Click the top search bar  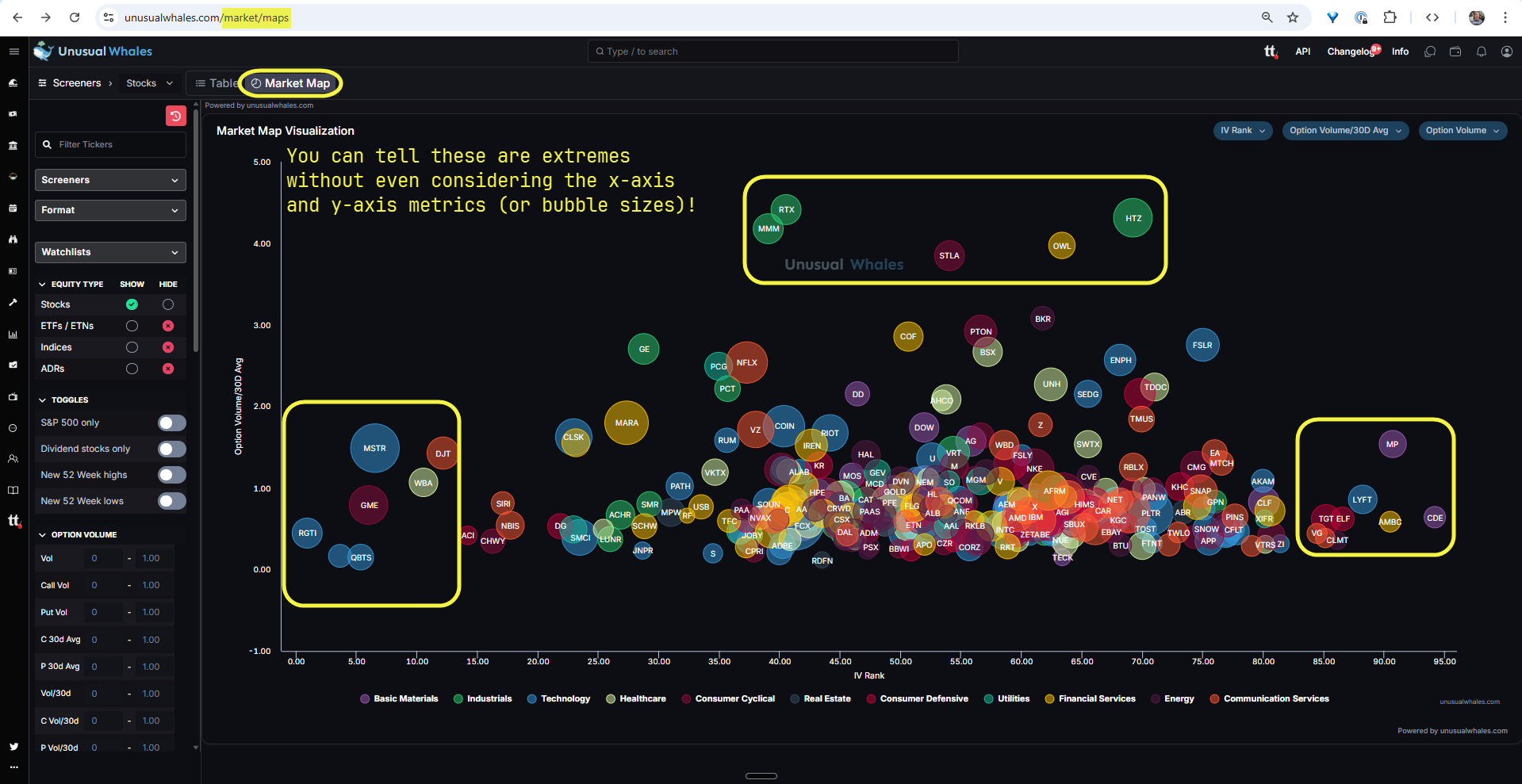click(x=773, y=52)
